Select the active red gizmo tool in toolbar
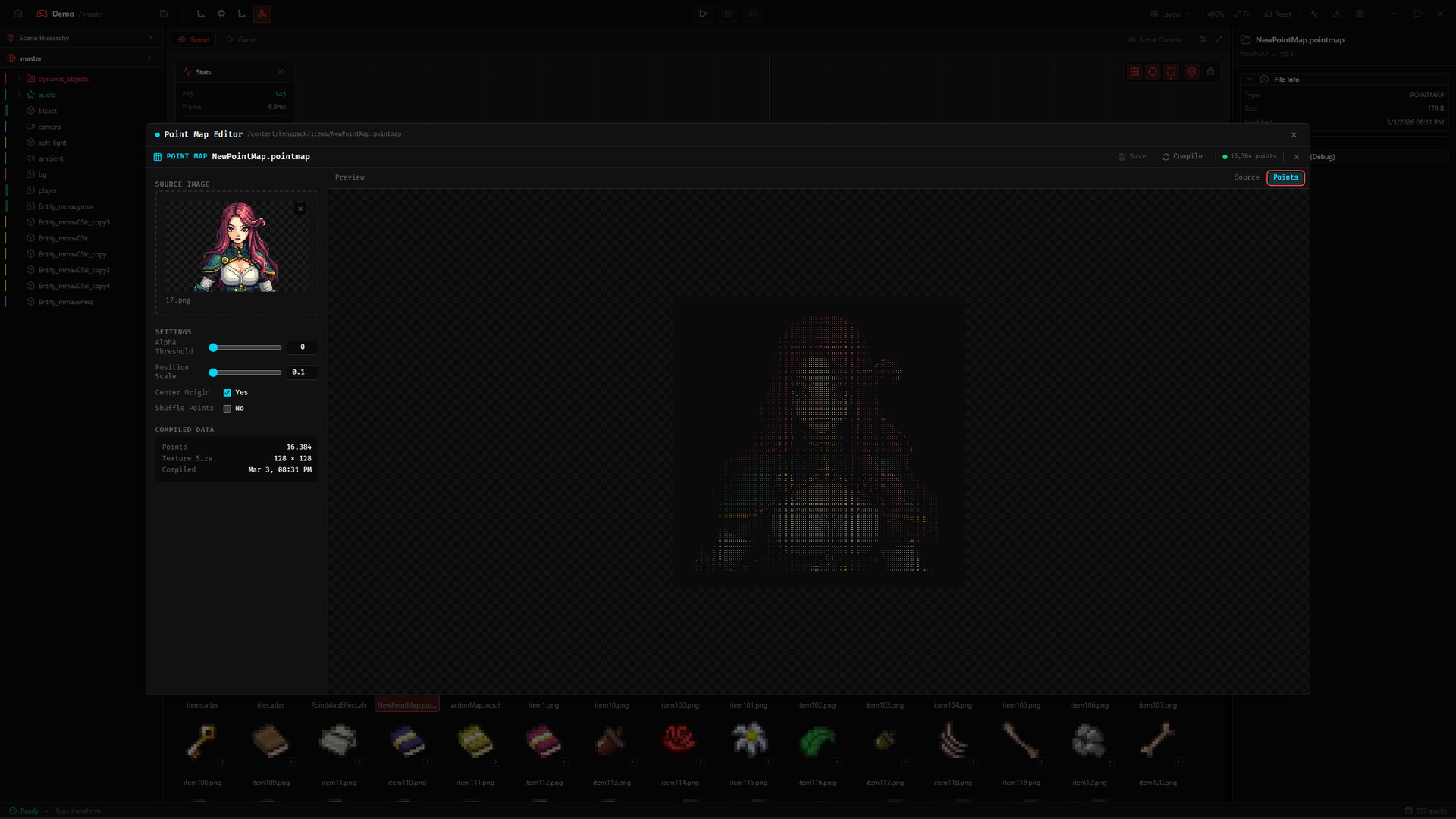Viewport: 1456px width, 819px height. click(x=262, y=14)
